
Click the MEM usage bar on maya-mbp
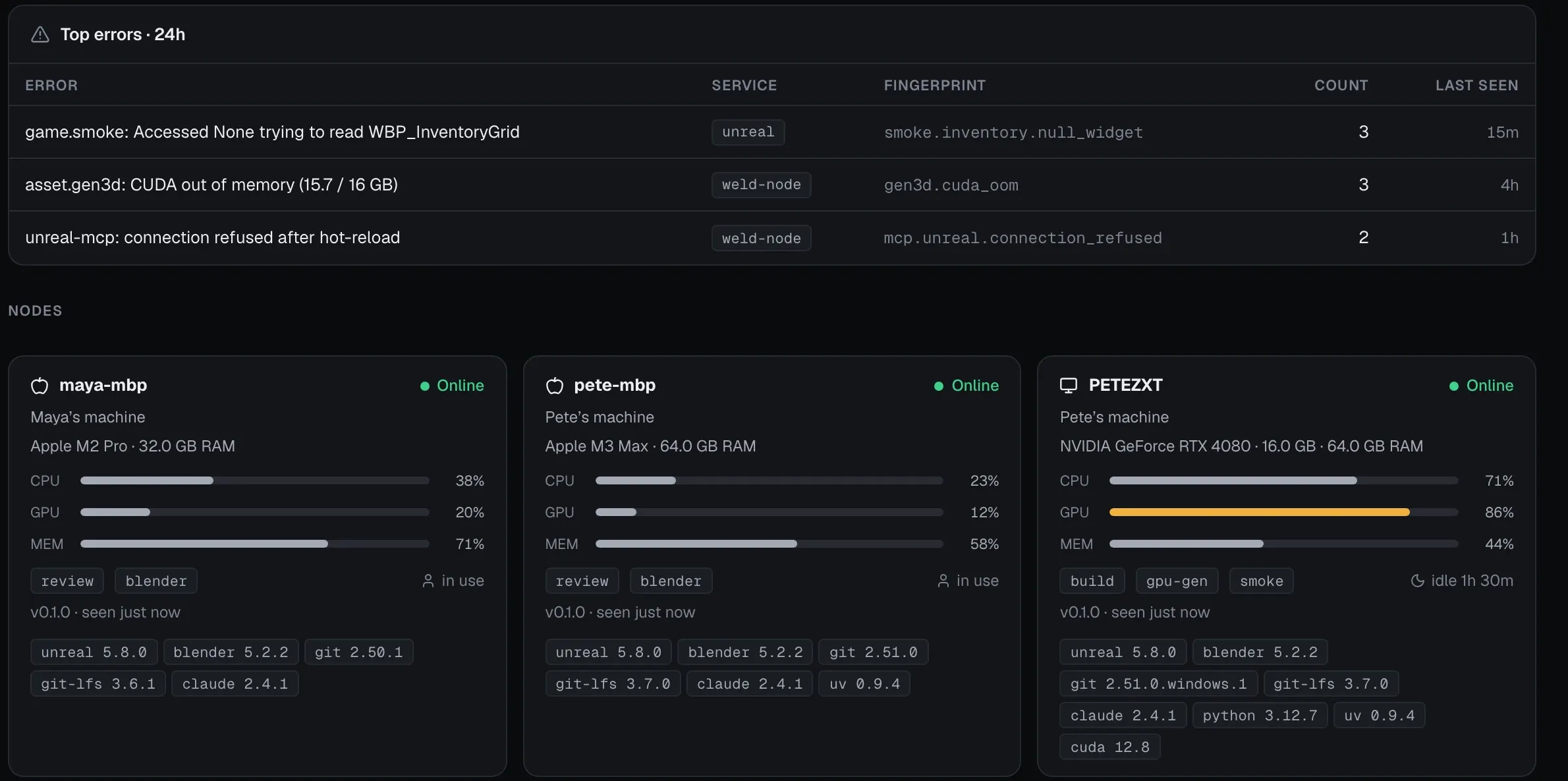(255, 544)
